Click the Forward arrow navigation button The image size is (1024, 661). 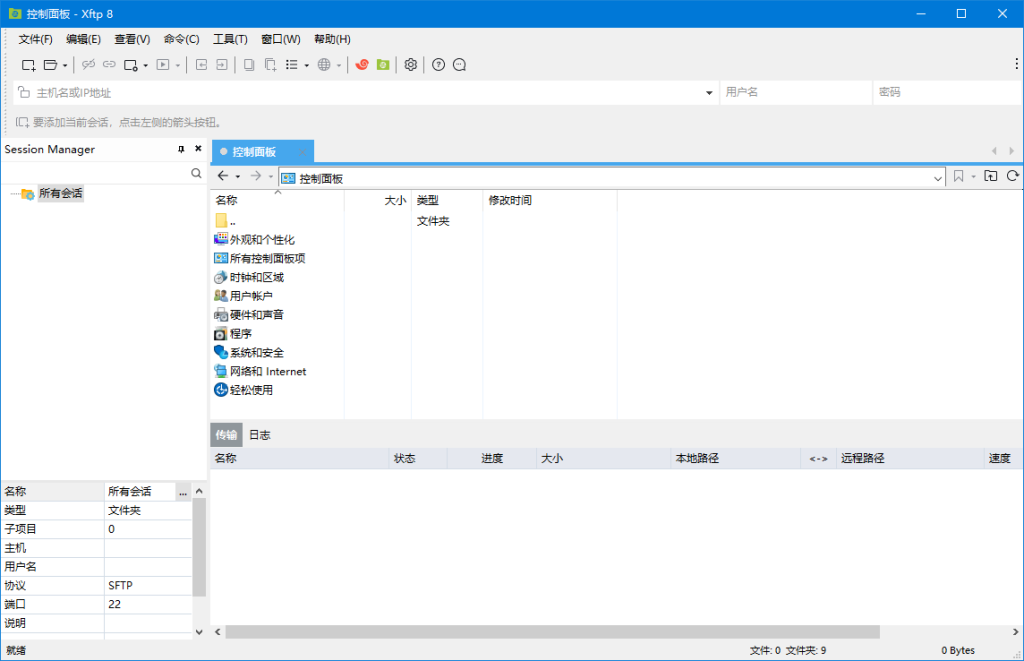click(256, 176)
